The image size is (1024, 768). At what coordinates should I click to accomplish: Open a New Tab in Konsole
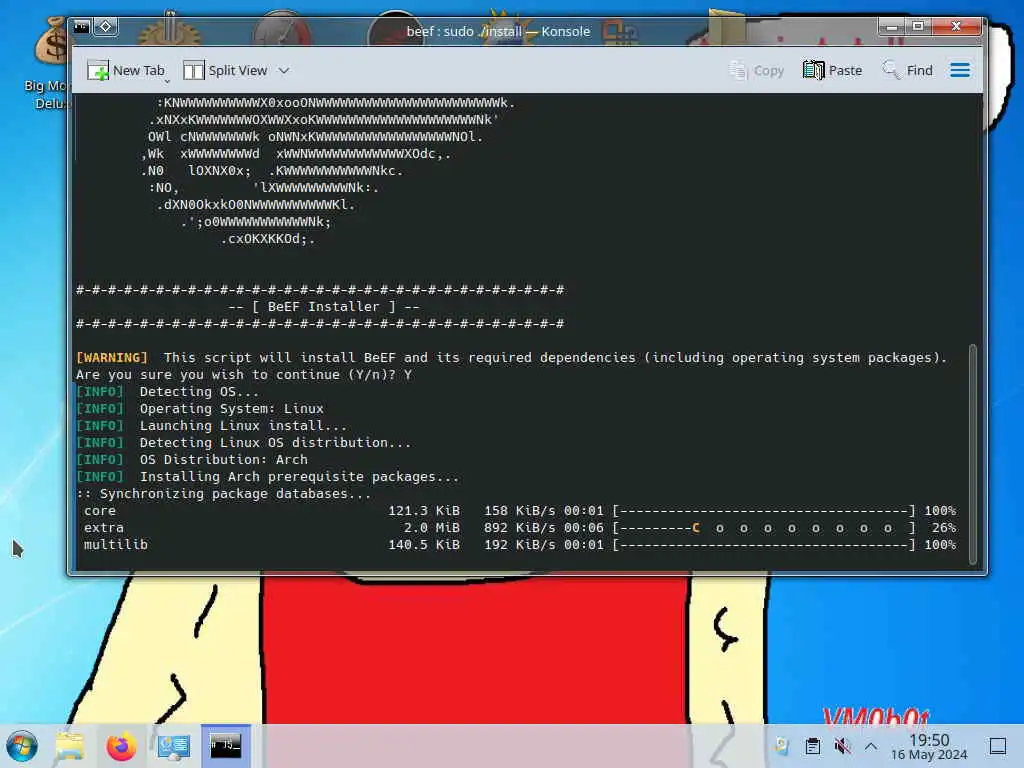pyautogui.click(x=125, y=70)
